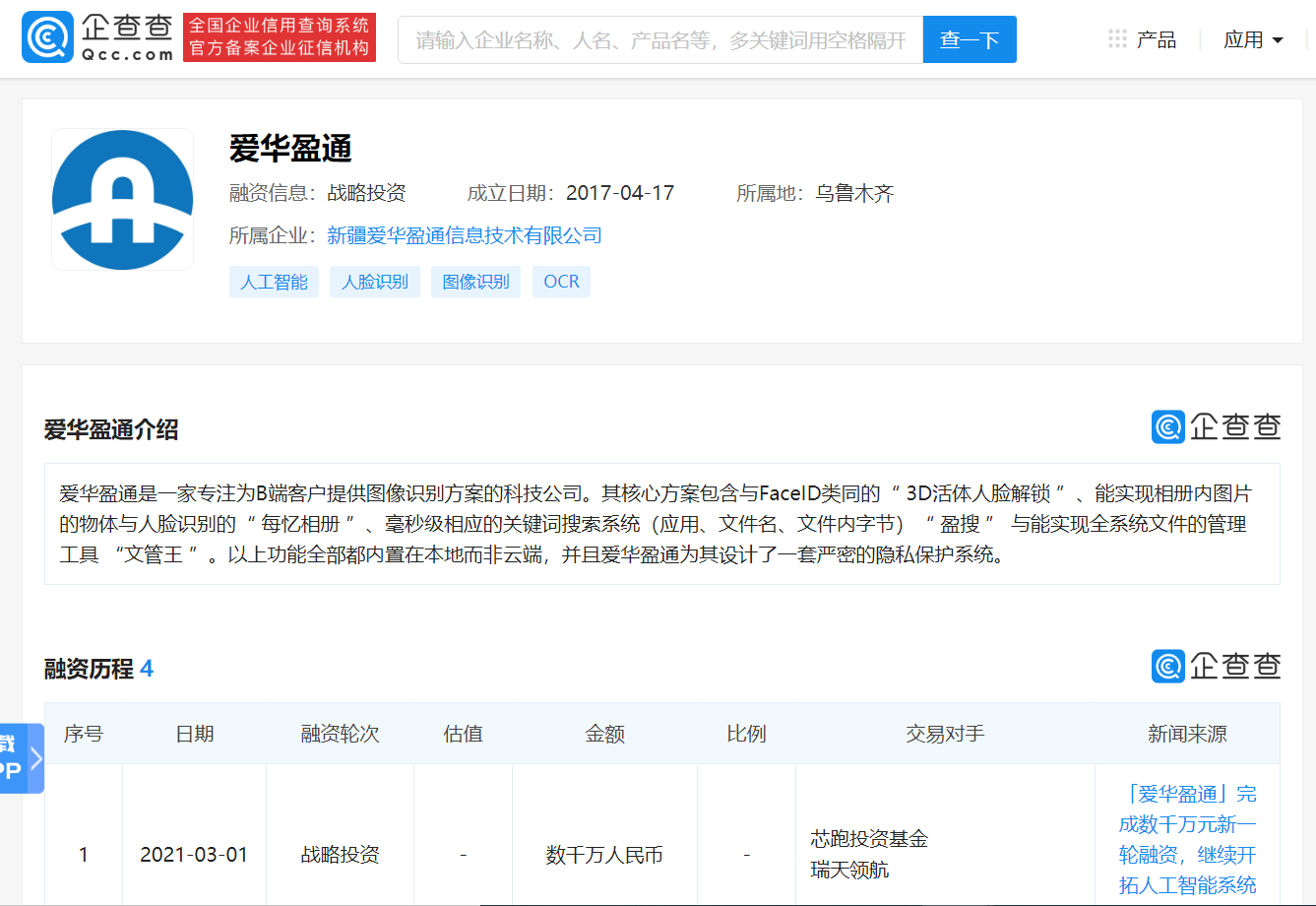Click the 比例 column header
Viewport: 1316px width, 906px height.
click(x=746, y=734)
